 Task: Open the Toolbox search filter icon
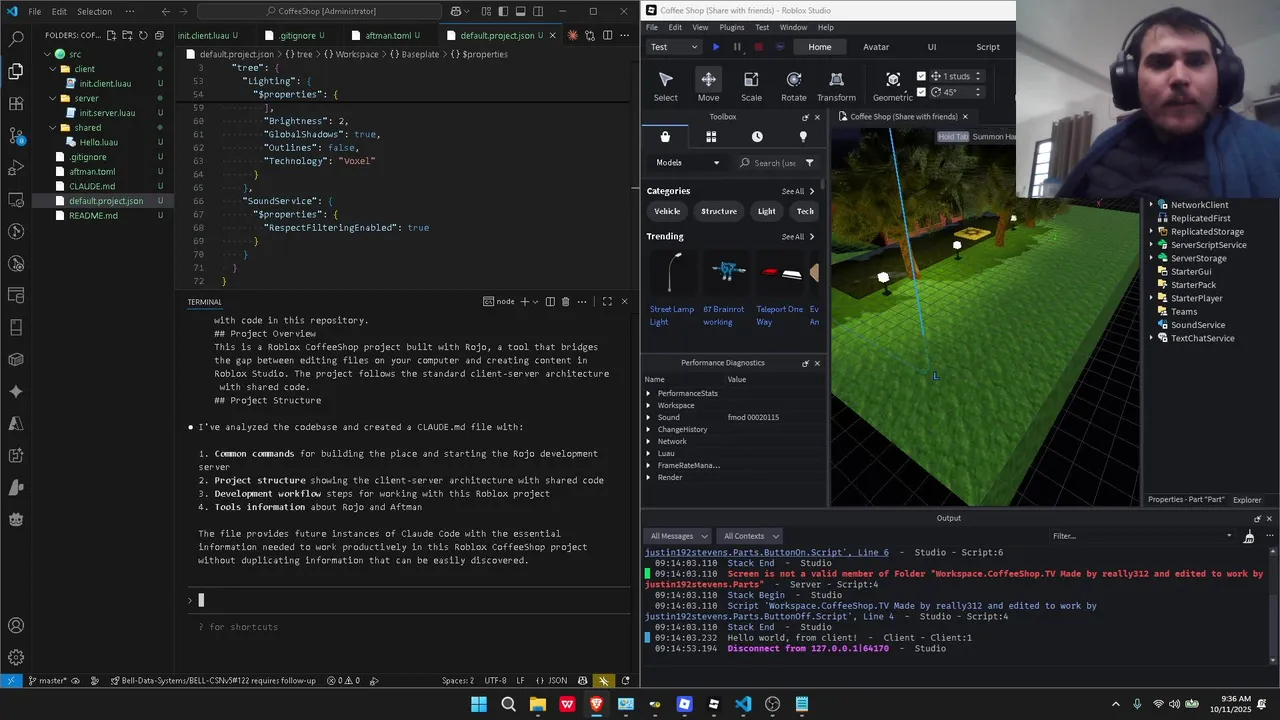coord(809,163)
